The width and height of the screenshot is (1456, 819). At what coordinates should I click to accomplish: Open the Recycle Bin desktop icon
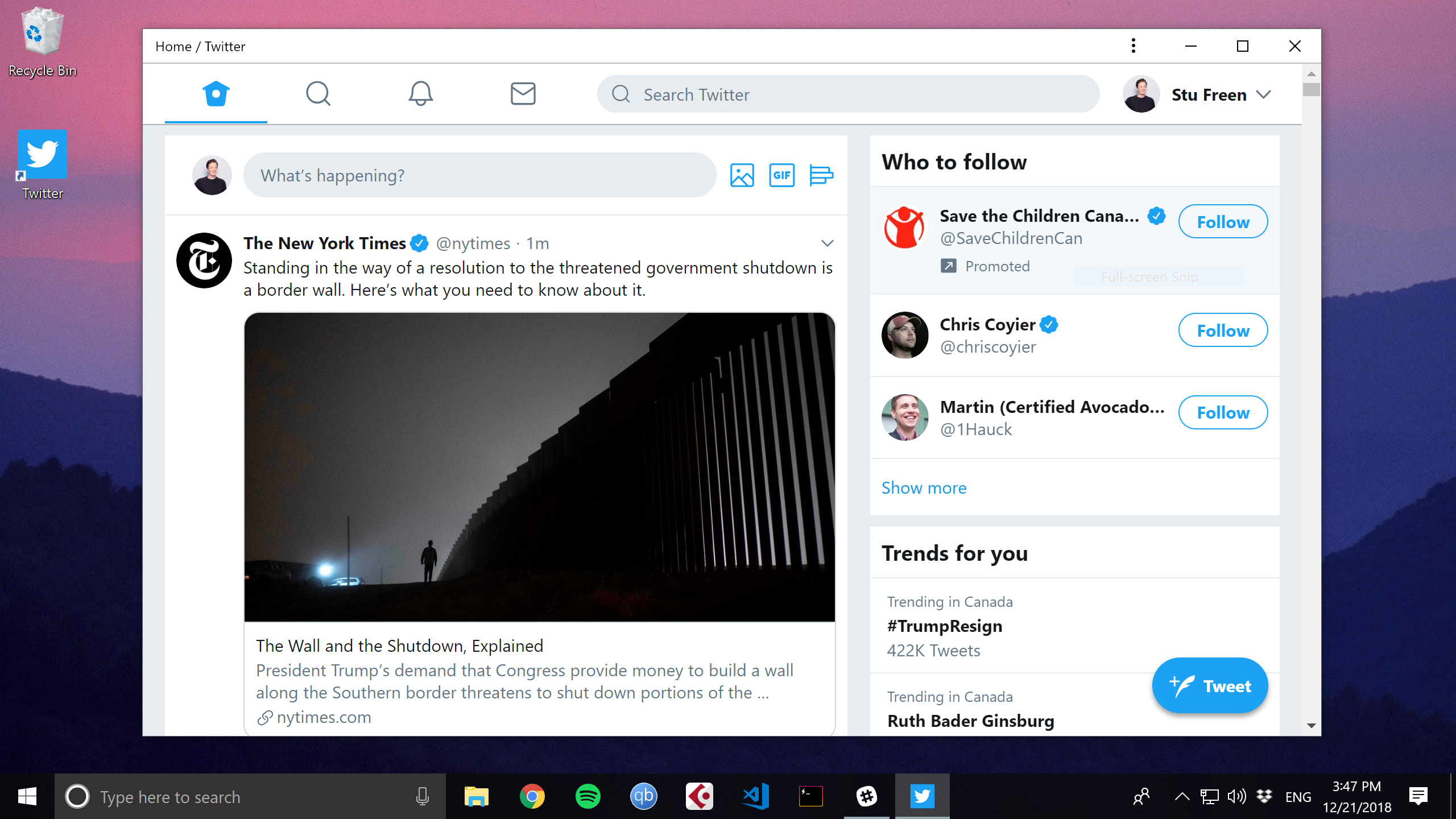point(42,42)
